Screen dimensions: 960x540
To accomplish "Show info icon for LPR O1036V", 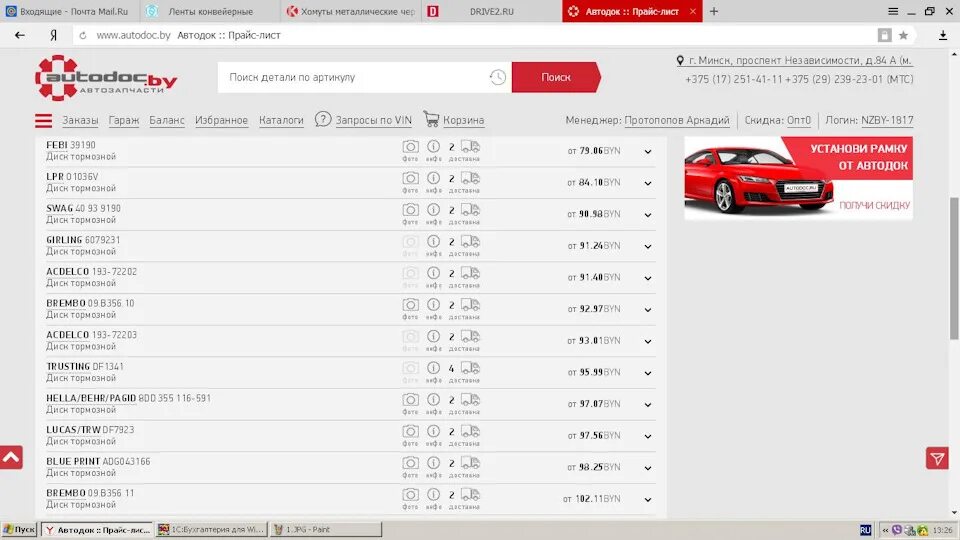I will click(433, 178).
